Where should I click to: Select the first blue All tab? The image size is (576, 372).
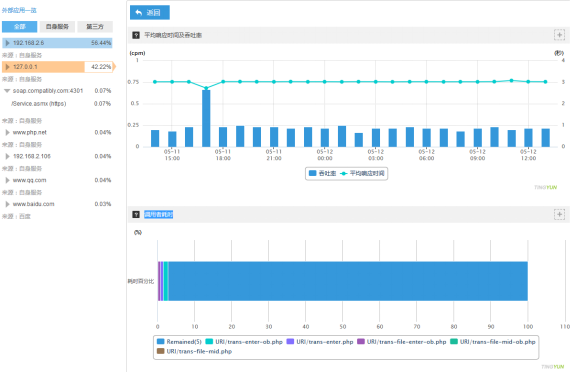coord(19,26)
